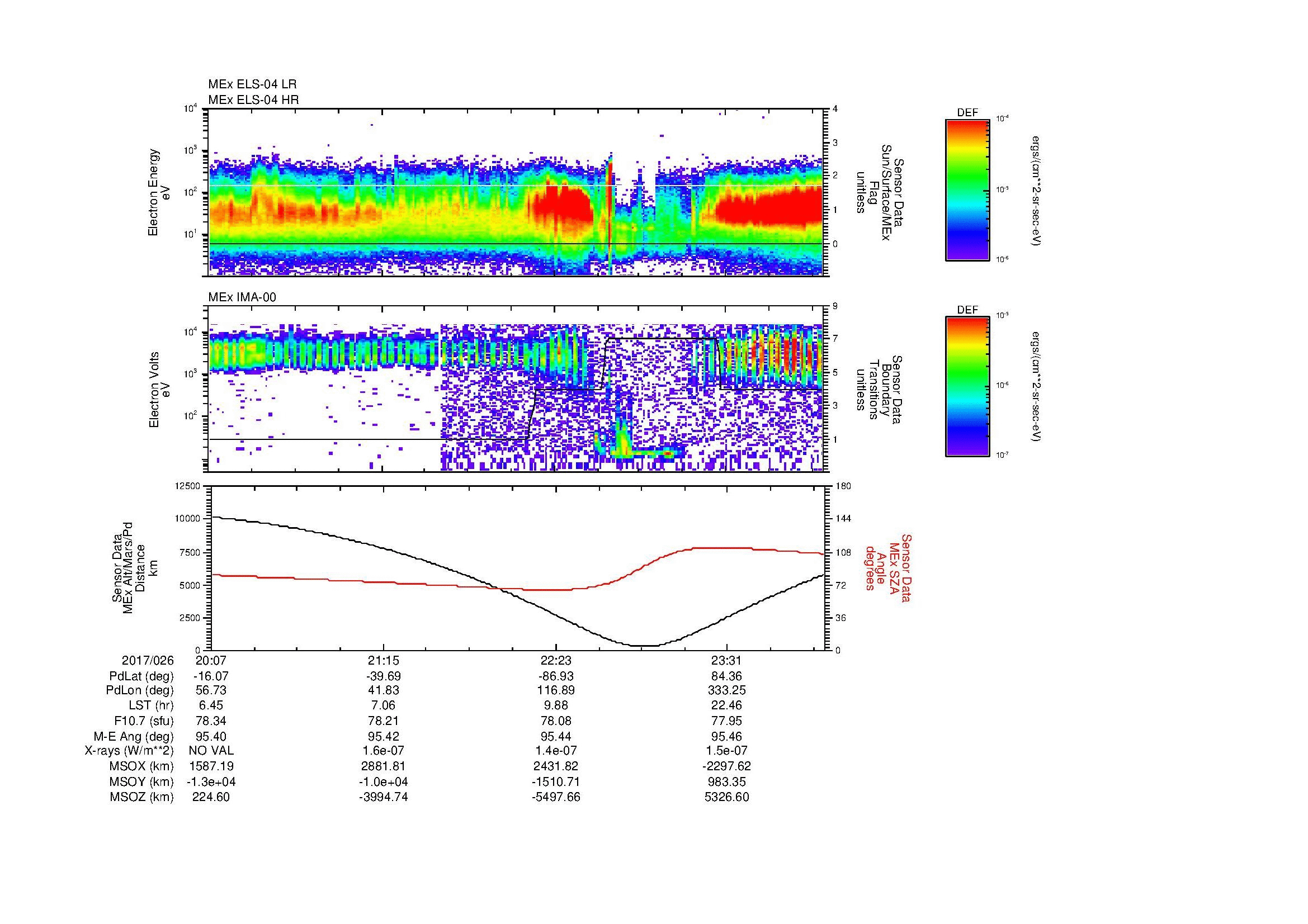Viewport: 1308px width, 924px height.
Task: Click the red MEx SZA Angle axis title
Action: (x=888, y=567)
